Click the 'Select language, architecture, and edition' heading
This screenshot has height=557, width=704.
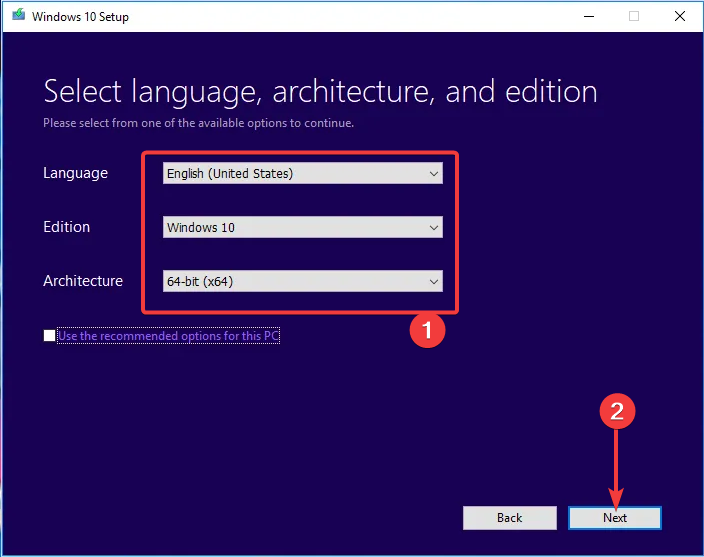coord(321,92)
